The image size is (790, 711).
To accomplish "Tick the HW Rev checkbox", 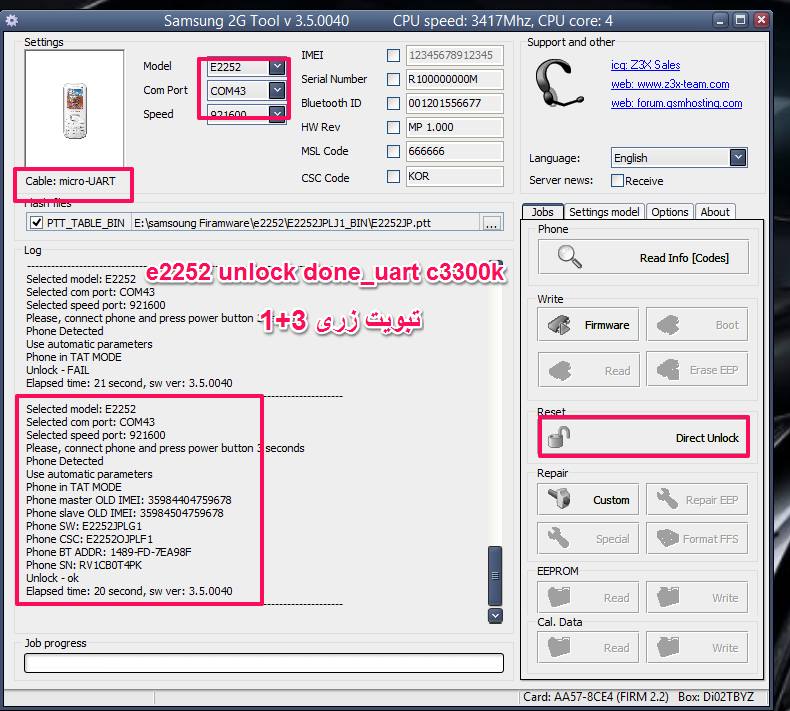I will pyautogui.click(x=393, y=127).
